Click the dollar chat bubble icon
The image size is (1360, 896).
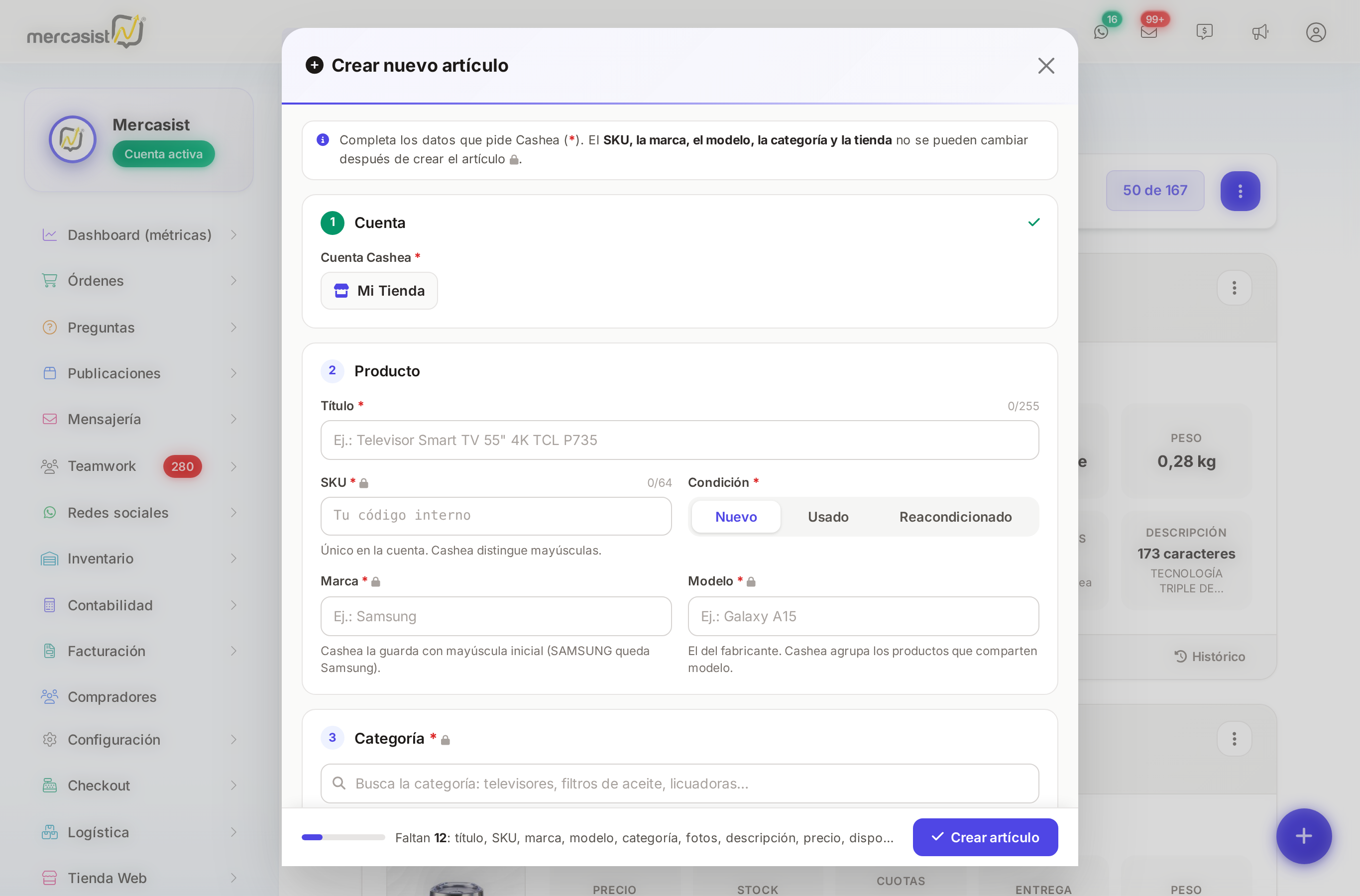coord(1205,32)
